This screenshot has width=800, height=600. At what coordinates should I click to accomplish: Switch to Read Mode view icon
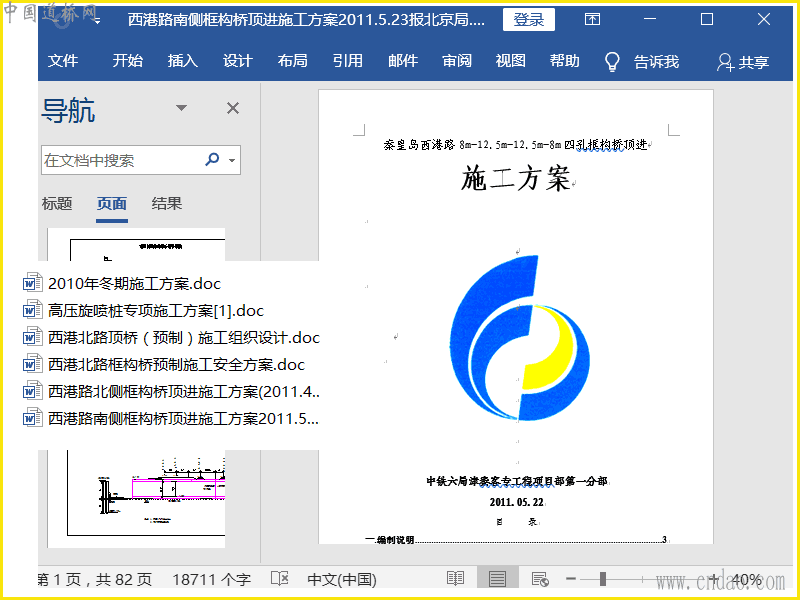click(455, 579)
